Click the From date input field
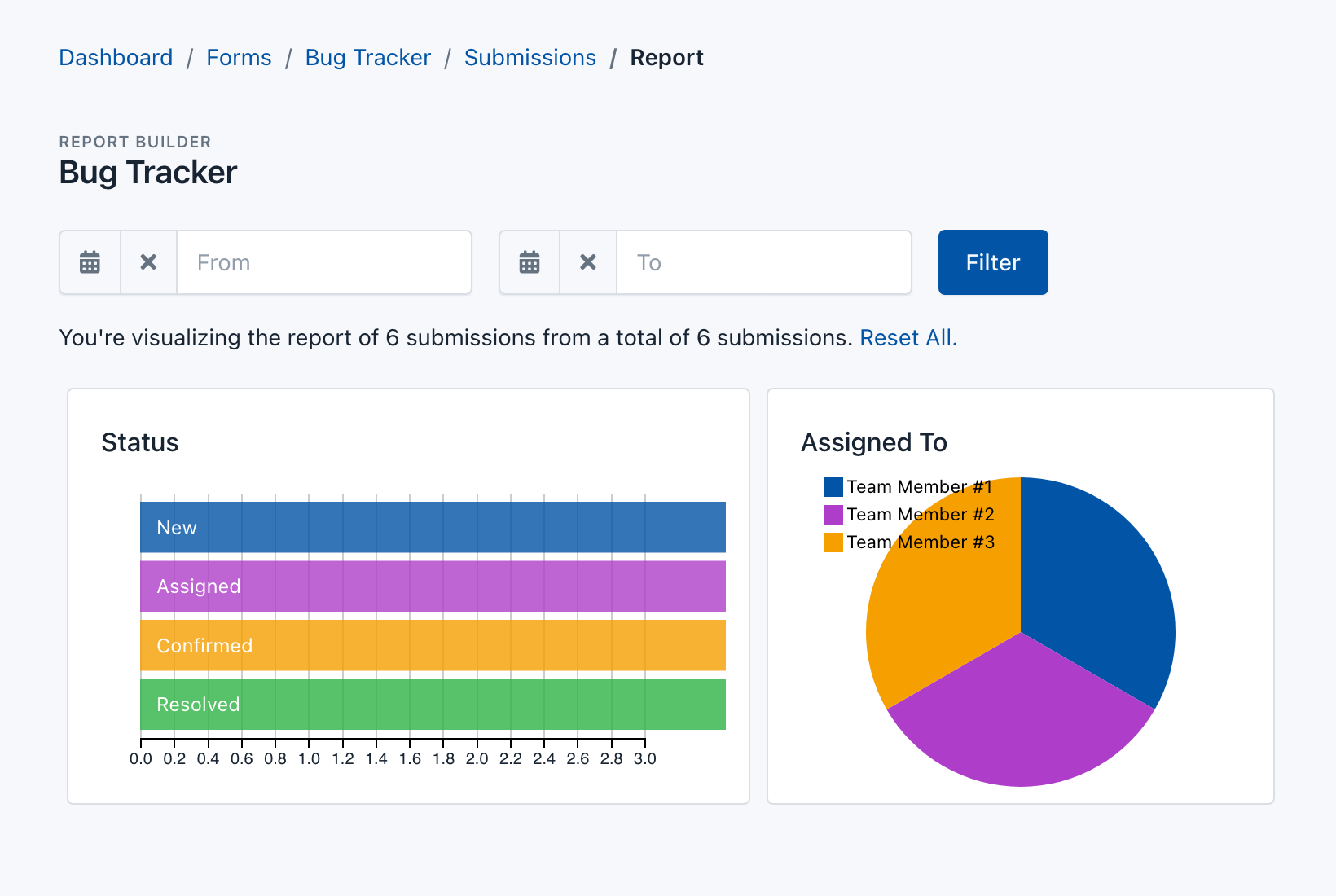1336x896 pixels. (324, 262)
